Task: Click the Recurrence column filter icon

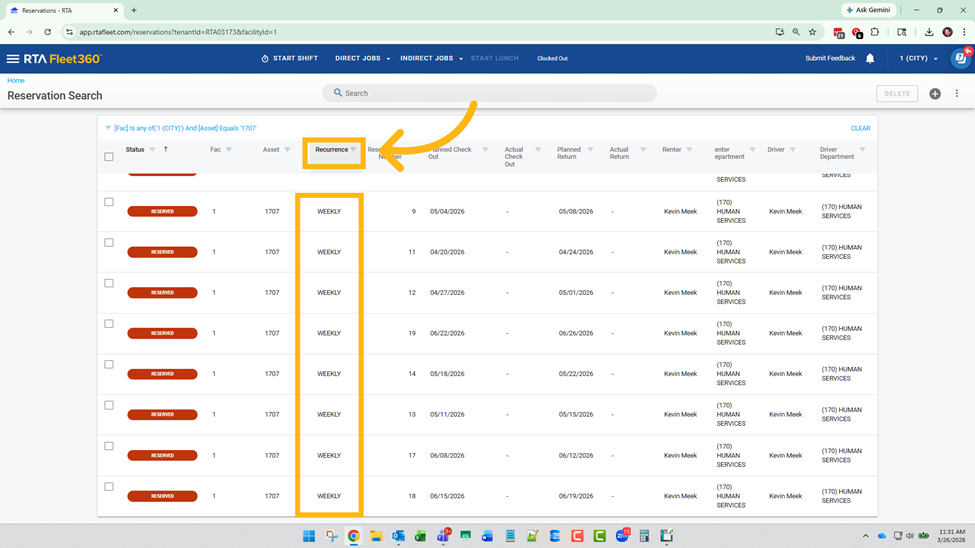Action: [x=353, y=150]
